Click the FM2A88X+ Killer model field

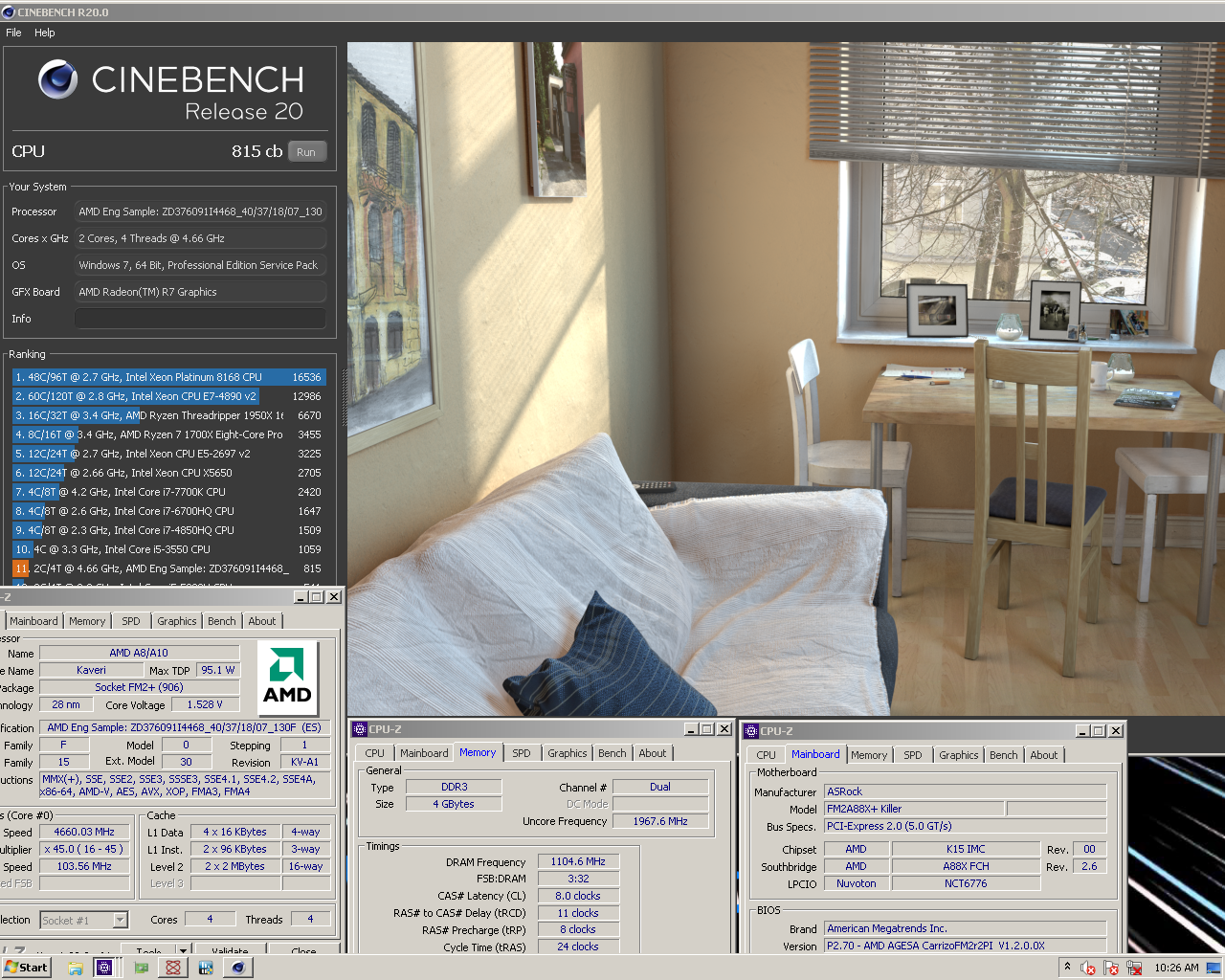click(913, 809)
